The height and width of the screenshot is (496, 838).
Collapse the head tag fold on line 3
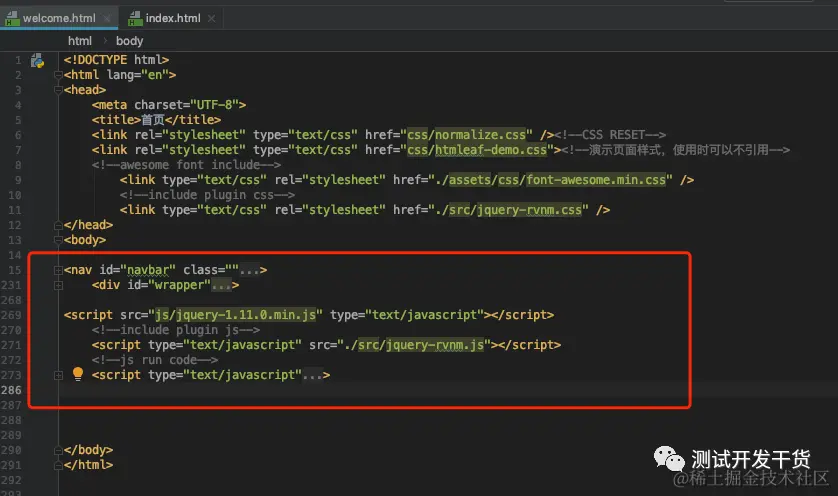pyautogui.click(x=58, y=90)
